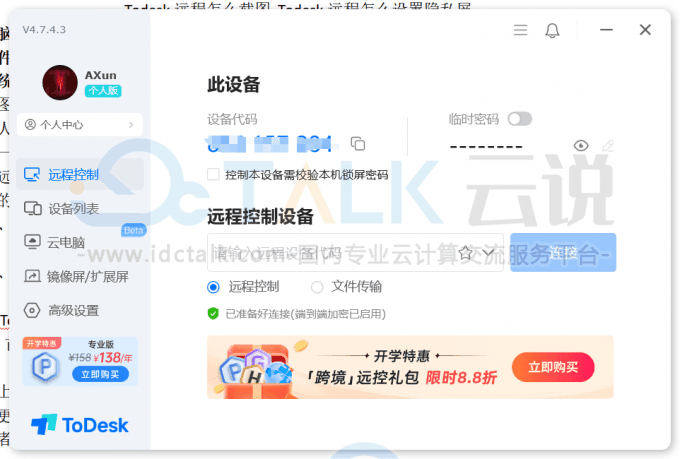Click the hidden temporary password dashes
The image size is (680, 459).
point(486,147)
